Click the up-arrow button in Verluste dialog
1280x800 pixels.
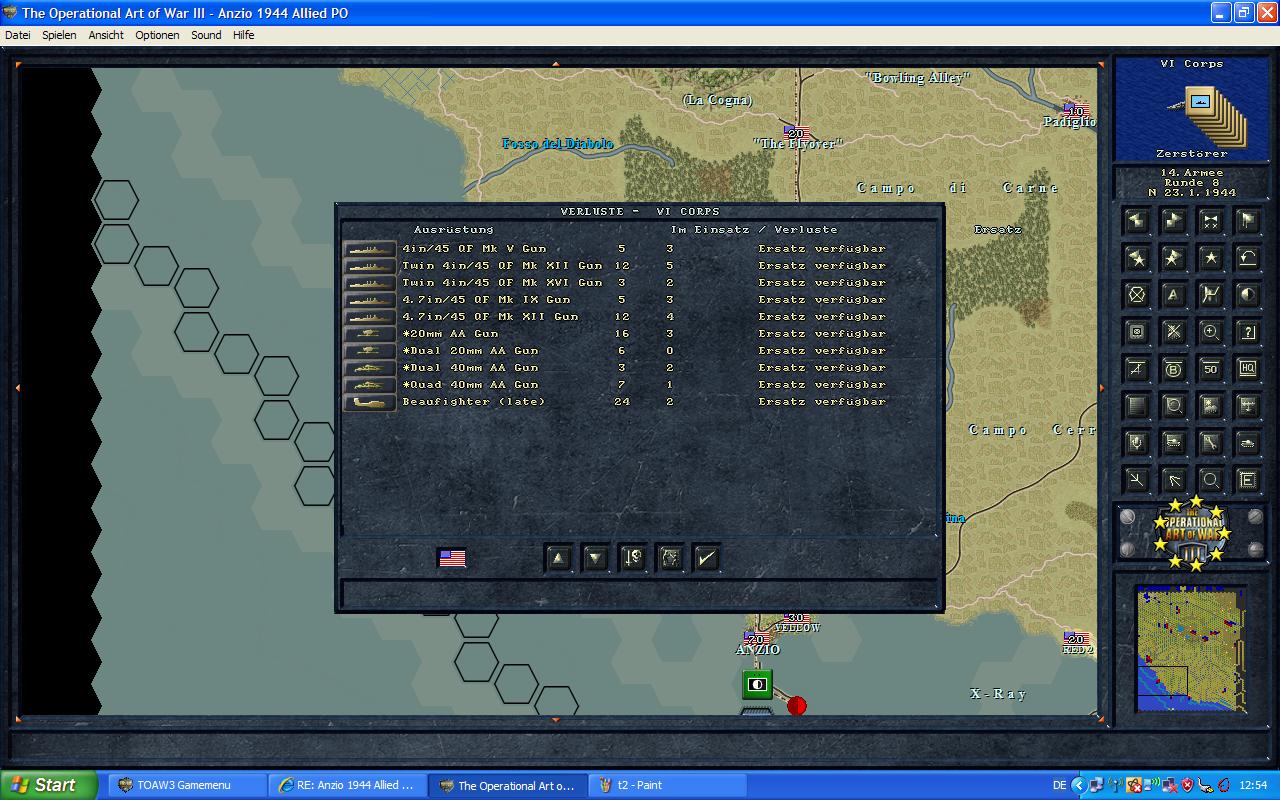559,558
